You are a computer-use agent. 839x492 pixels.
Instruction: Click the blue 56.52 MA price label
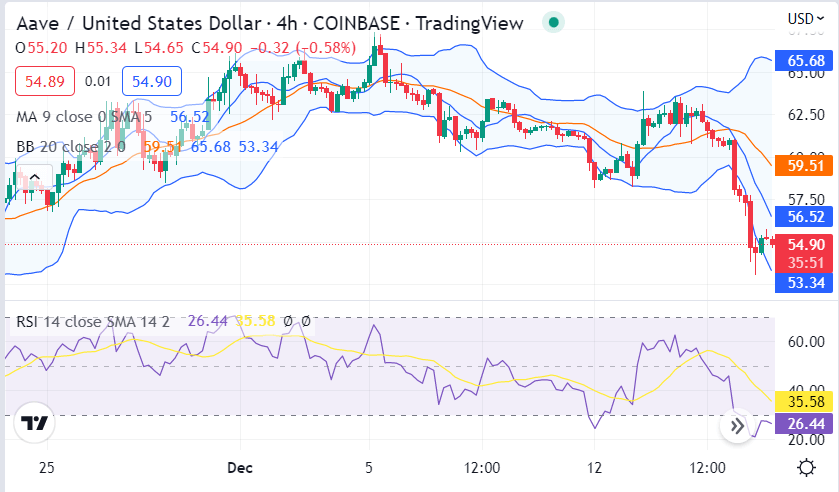pos(804,217)
